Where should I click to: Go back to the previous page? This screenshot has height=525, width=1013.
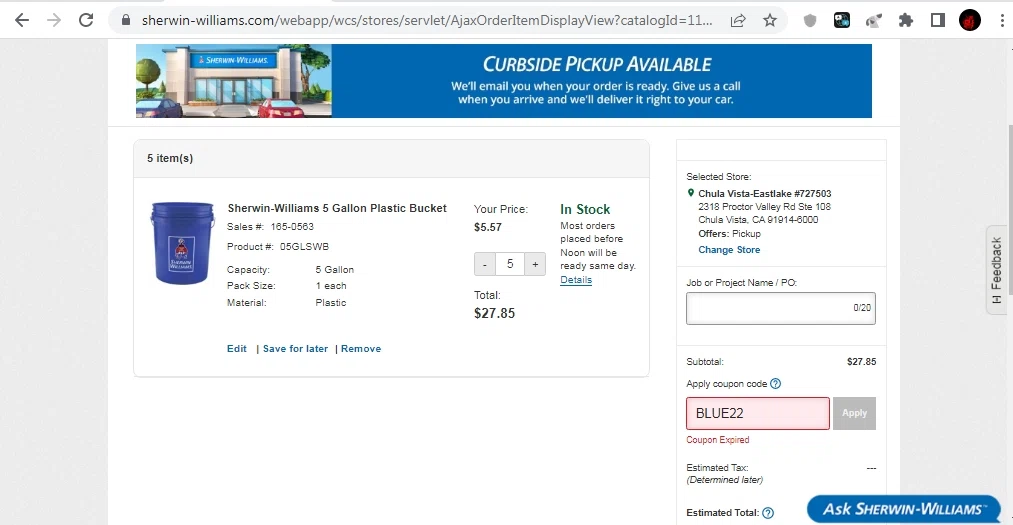[x=22, y=20]
